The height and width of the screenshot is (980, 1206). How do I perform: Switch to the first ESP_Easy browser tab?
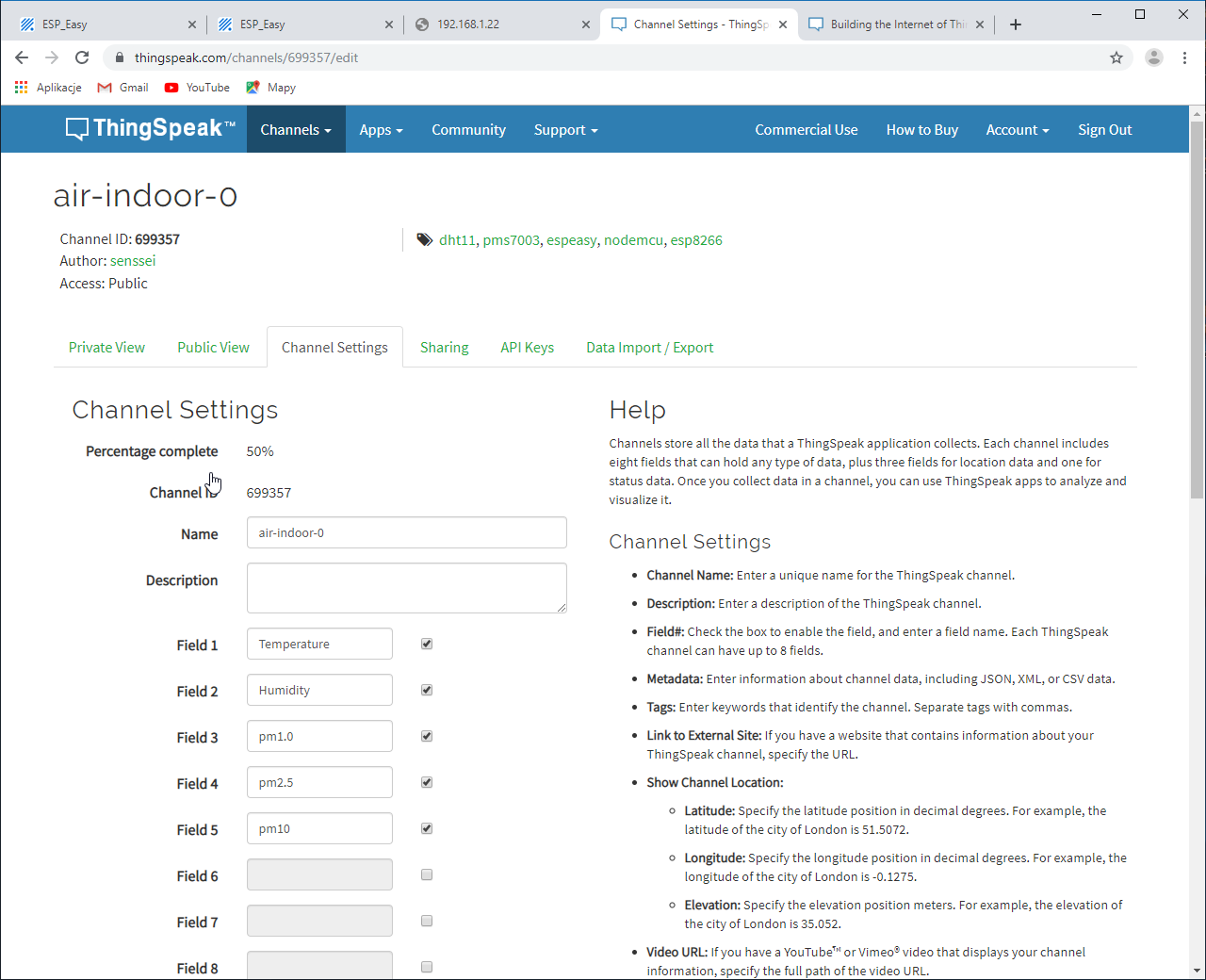tap(106, 24)
